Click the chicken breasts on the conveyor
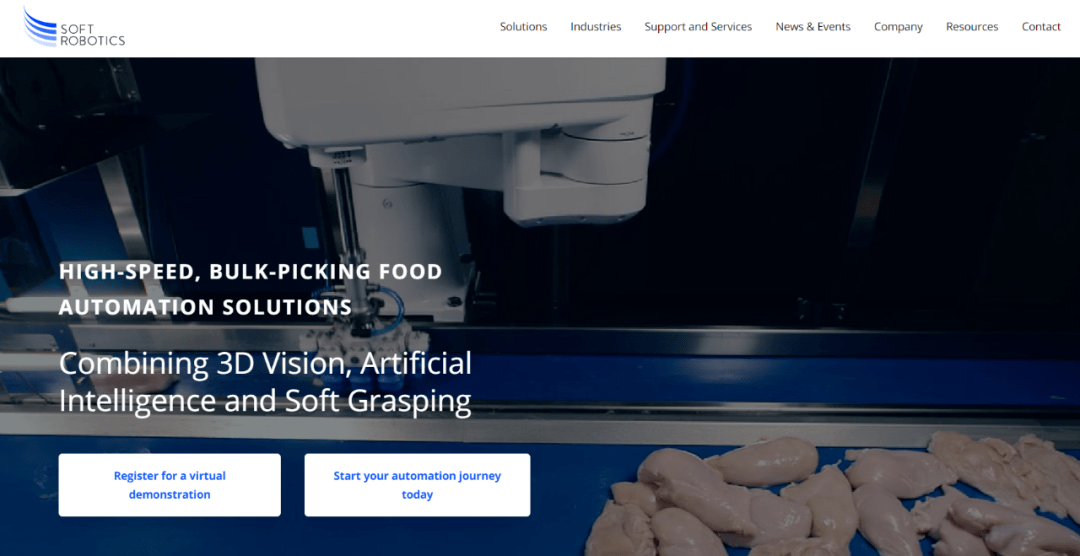 coord(833,496)
